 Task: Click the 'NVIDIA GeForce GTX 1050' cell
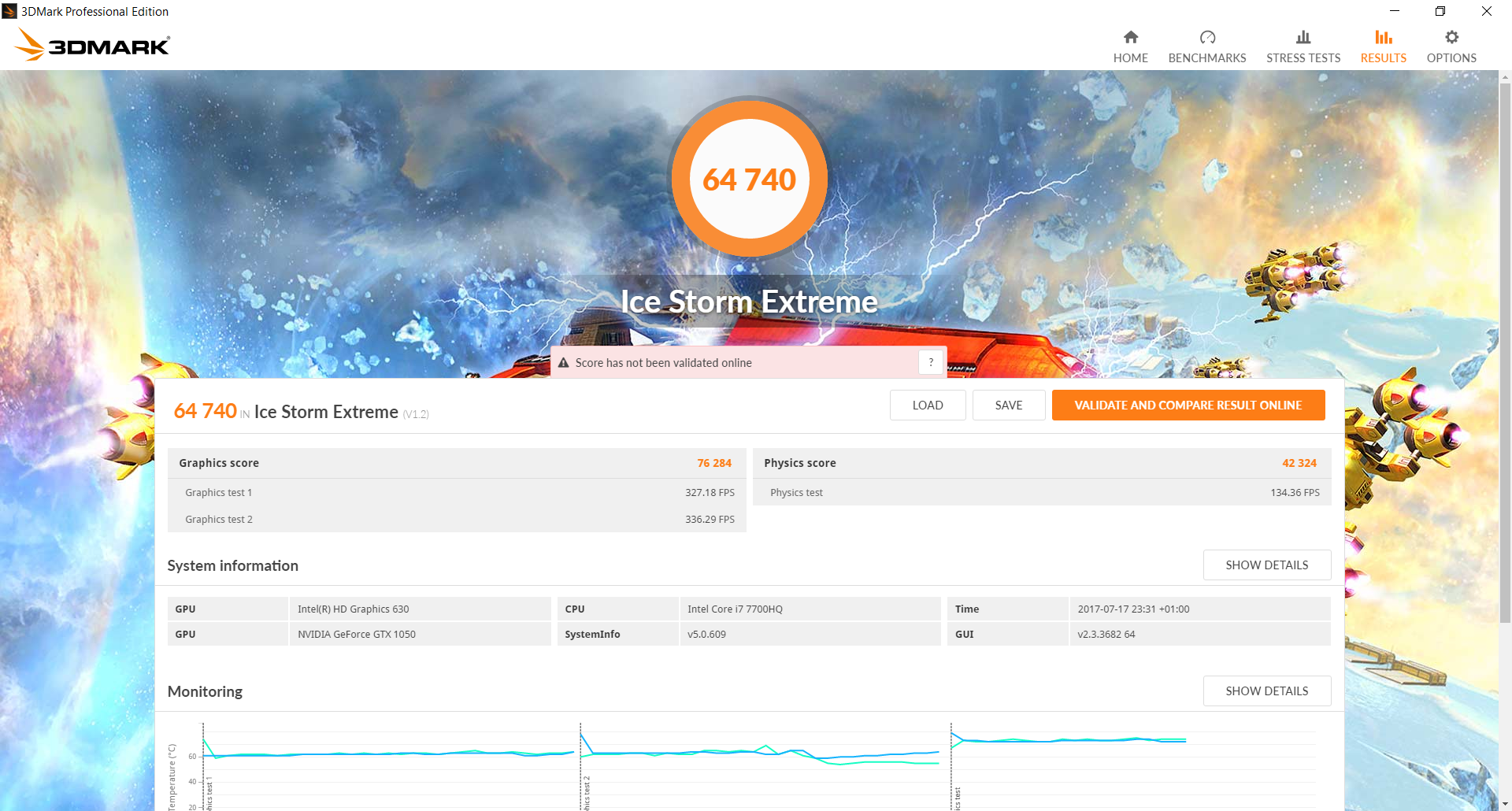tap(421, 634)
